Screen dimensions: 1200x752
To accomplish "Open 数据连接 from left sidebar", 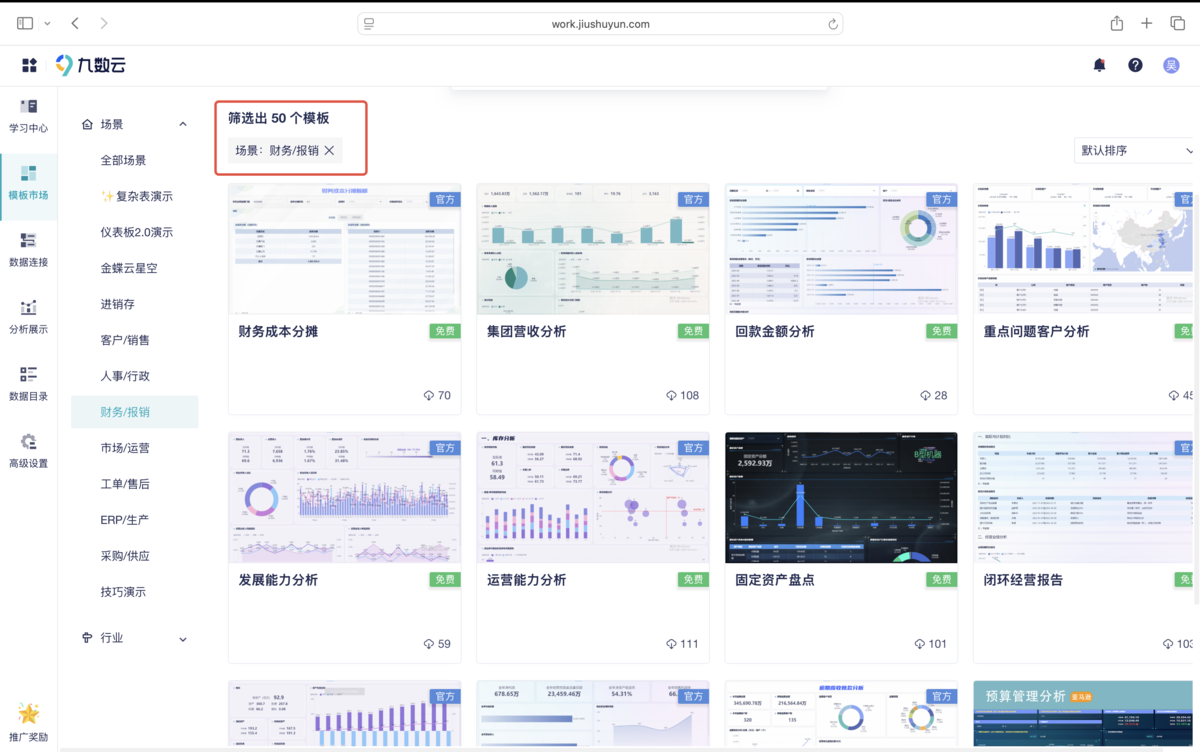I will coord(28,250).
